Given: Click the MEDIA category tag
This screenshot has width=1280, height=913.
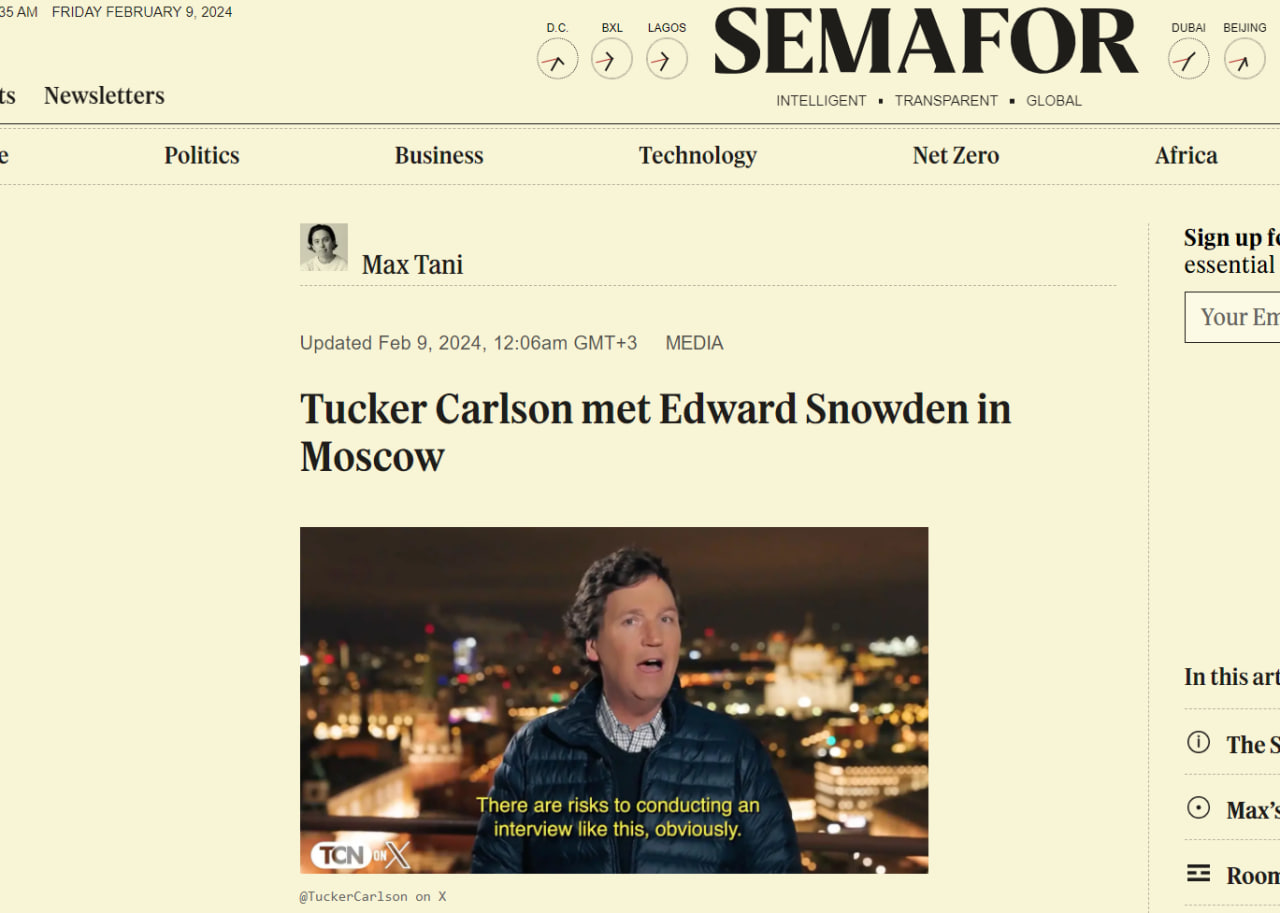Looking at the screenshot, I should (x=694, y=343).
